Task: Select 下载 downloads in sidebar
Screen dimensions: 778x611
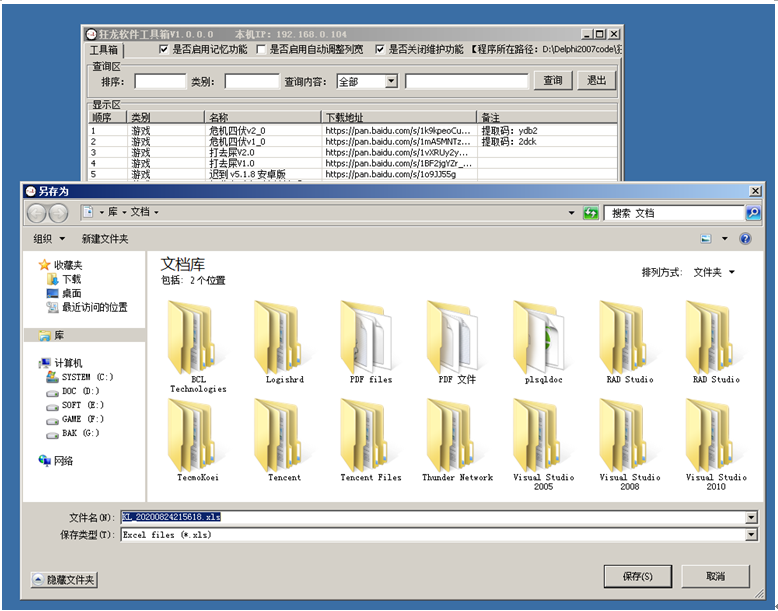Action: (65, 279)
